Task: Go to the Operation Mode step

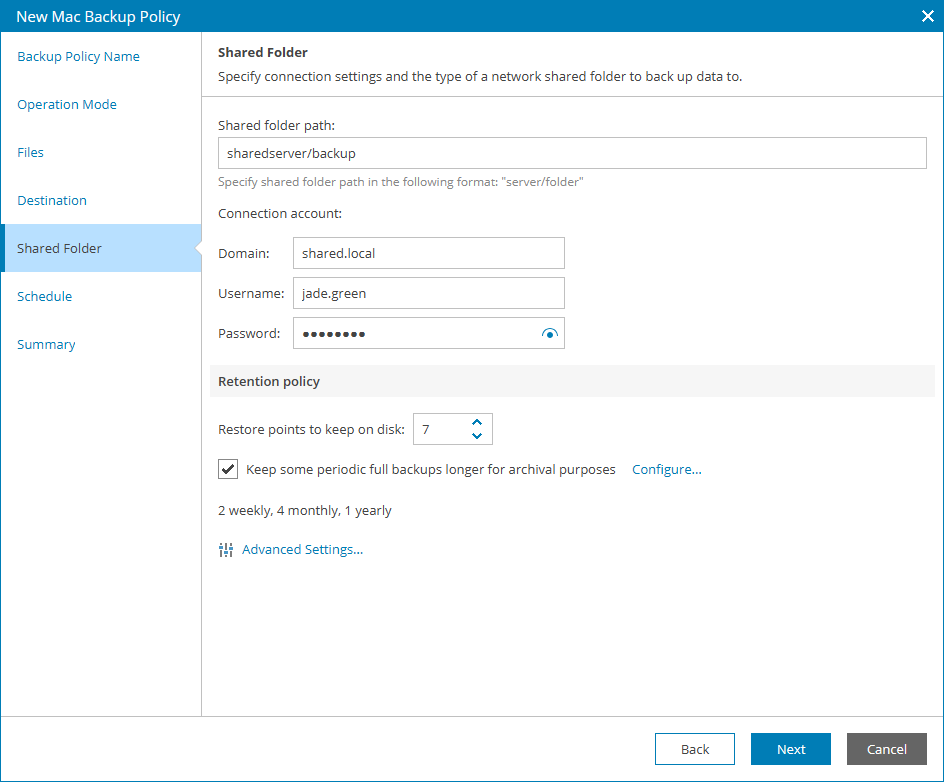Action: pos(67,105)
